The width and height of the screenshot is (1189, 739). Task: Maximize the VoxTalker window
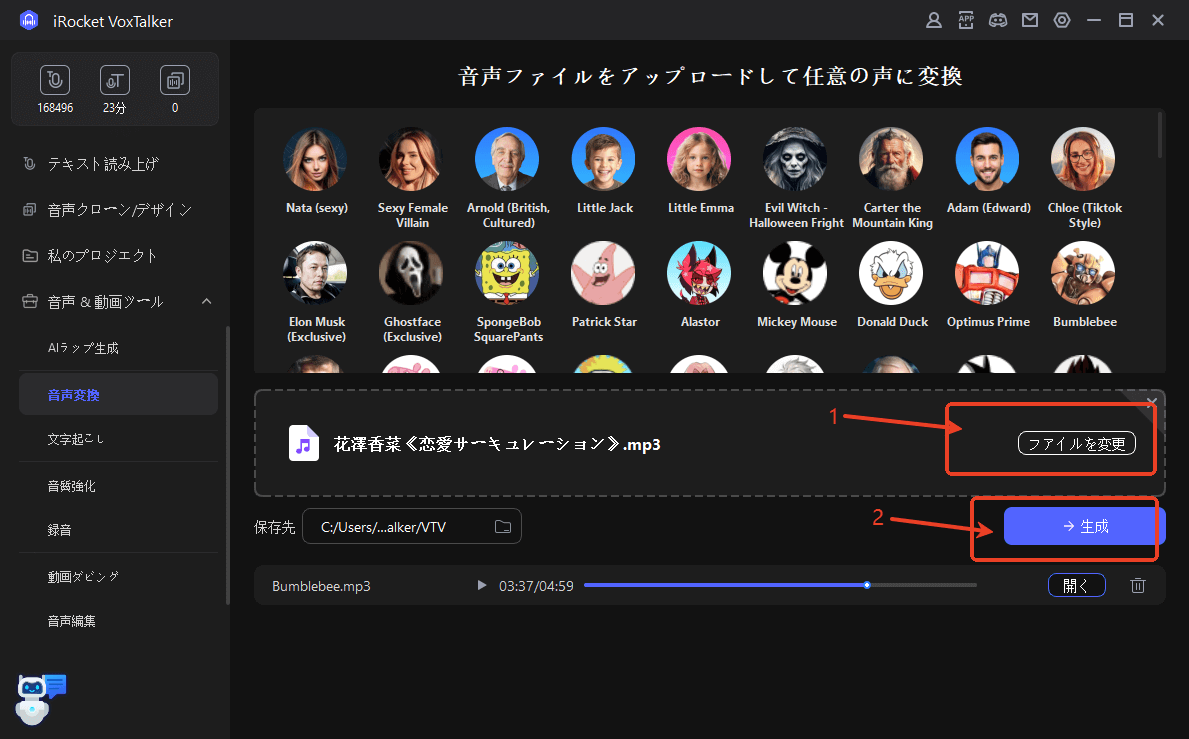[x=1126, y=20]
